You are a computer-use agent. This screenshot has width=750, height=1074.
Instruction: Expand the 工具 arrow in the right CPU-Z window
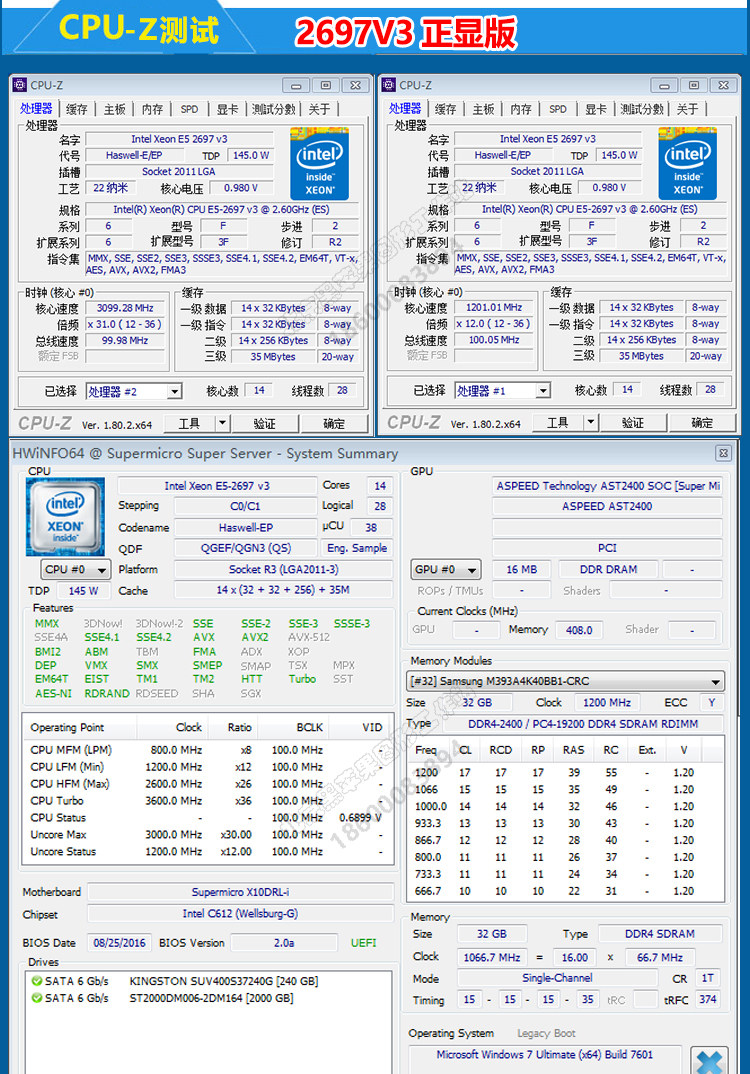tap(591, 423)
